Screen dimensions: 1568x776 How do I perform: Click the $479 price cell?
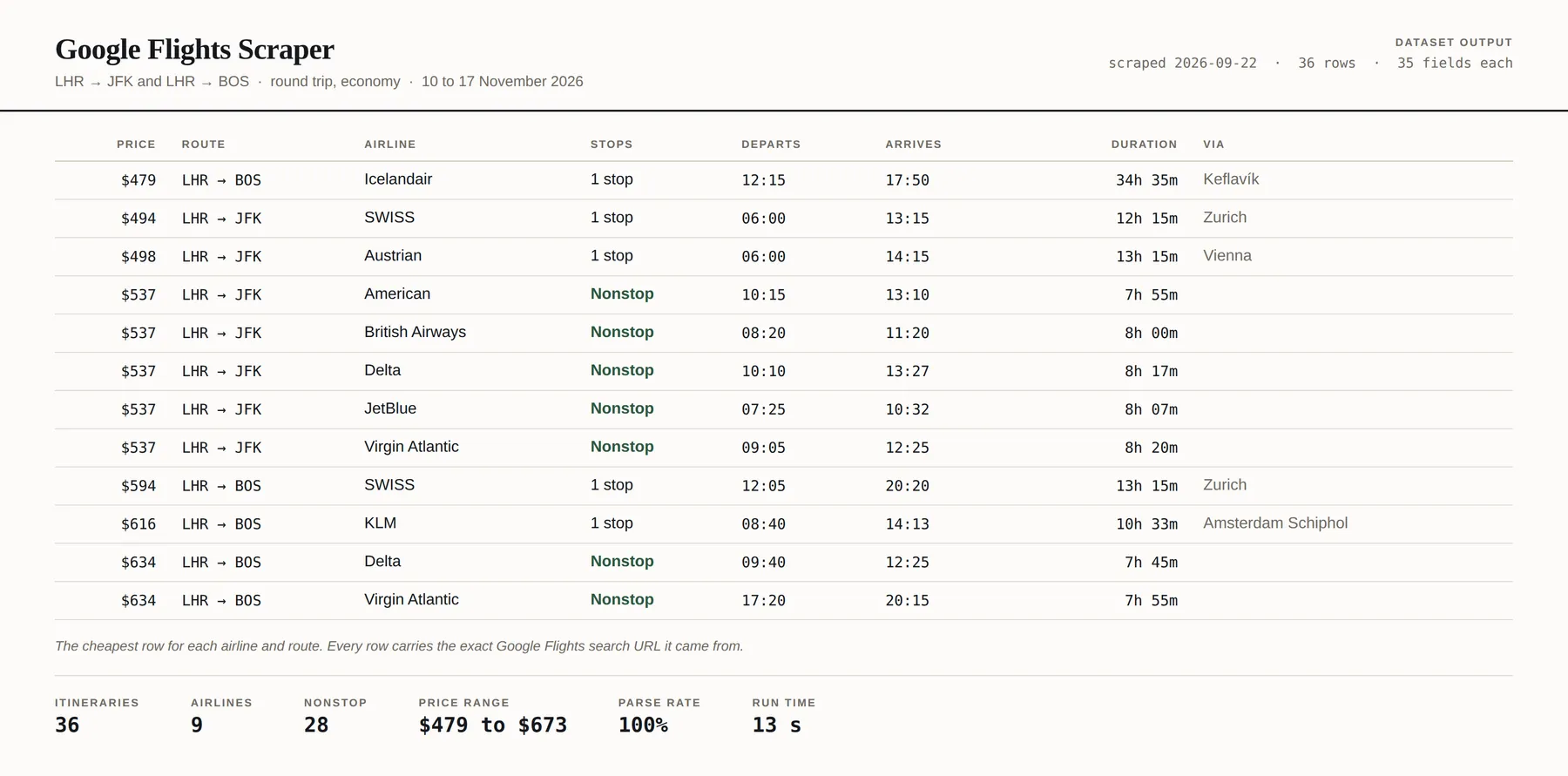click(x=139, y=180)
